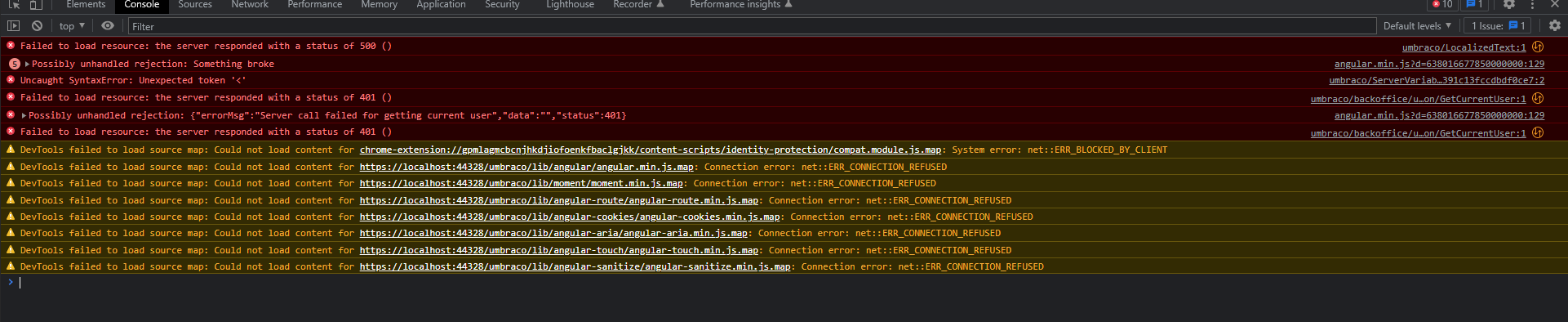Viewport: 1568px width, 322px height.
Task: Open the Performance tab
Action: click(x=315, y=5)
